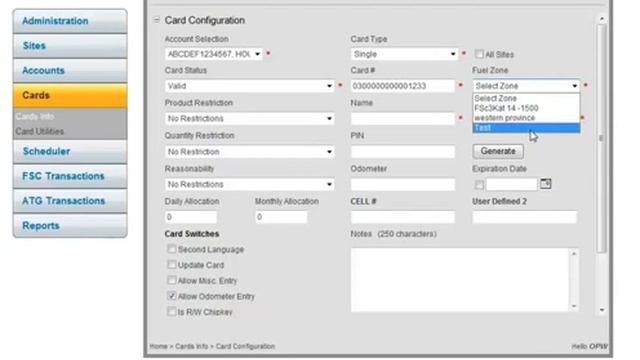Click the Cards Info breadcrumb link
The width and height of the screenshot is (640, 360).
(191, 347)
